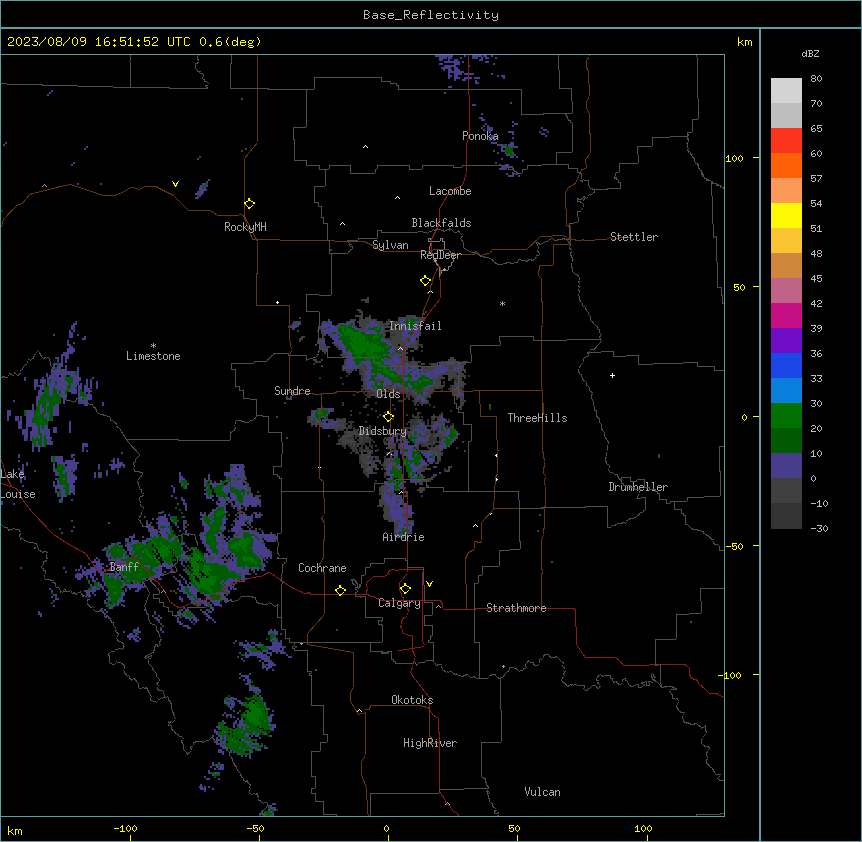Click the Olds city label

pyautogui.click(x=388, y=394)
